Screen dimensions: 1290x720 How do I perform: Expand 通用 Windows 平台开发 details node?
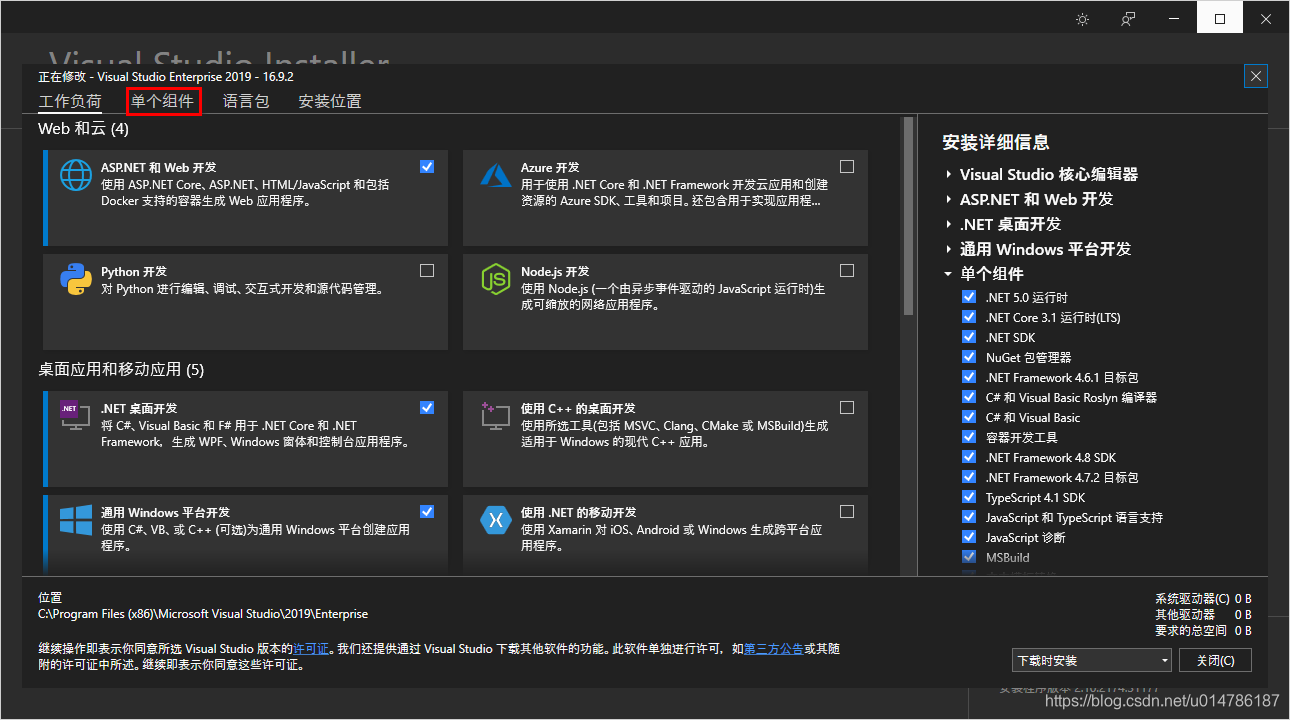948,249
